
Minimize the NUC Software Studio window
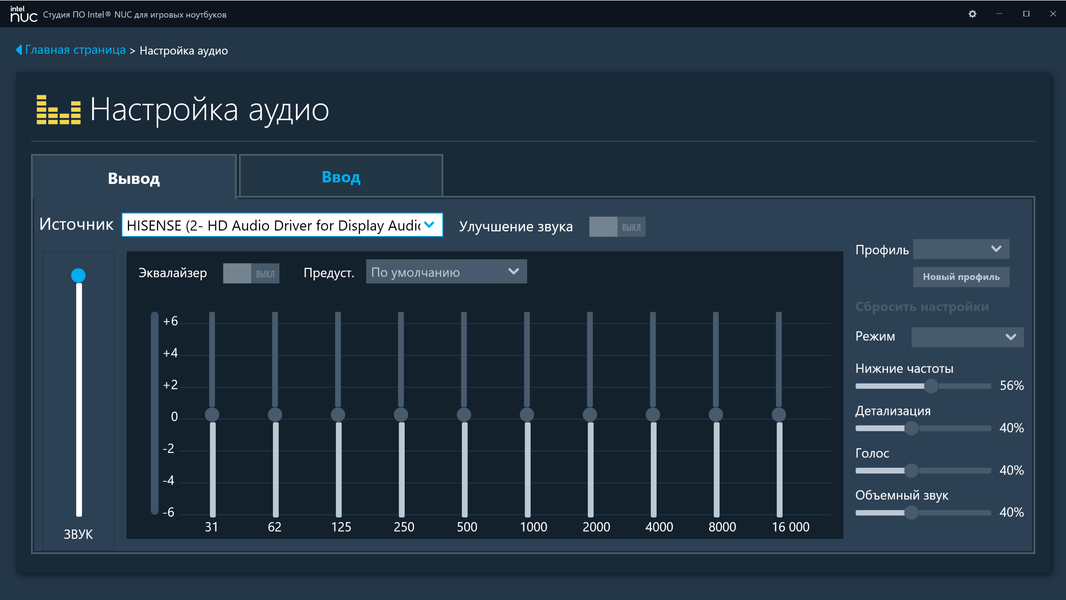coord(999,14)
